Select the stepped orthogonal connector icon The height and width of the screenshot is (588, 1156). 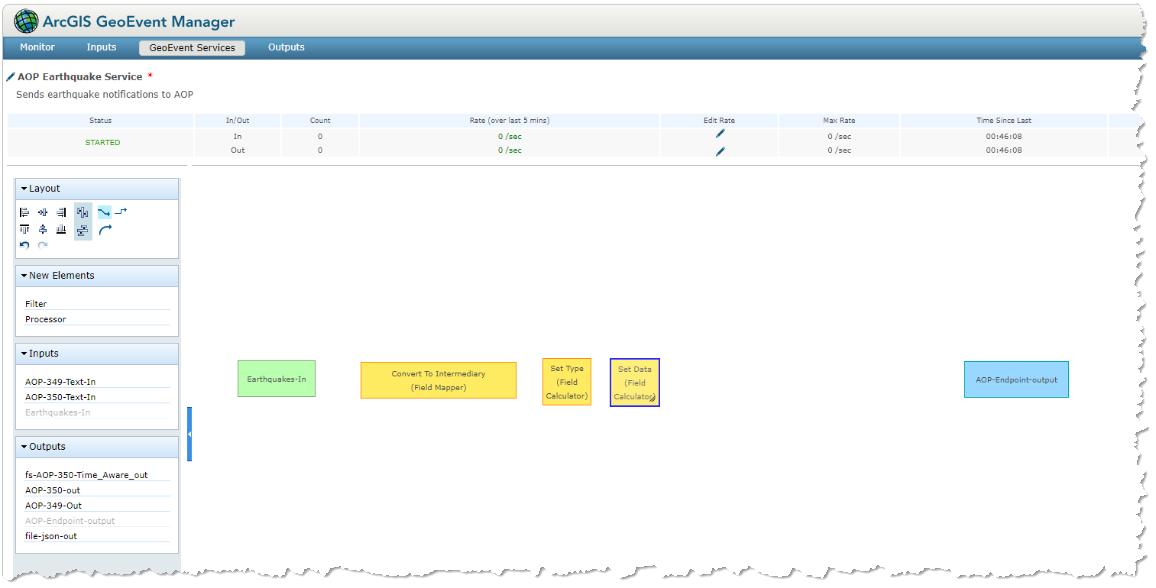click(x=122, y=212)
